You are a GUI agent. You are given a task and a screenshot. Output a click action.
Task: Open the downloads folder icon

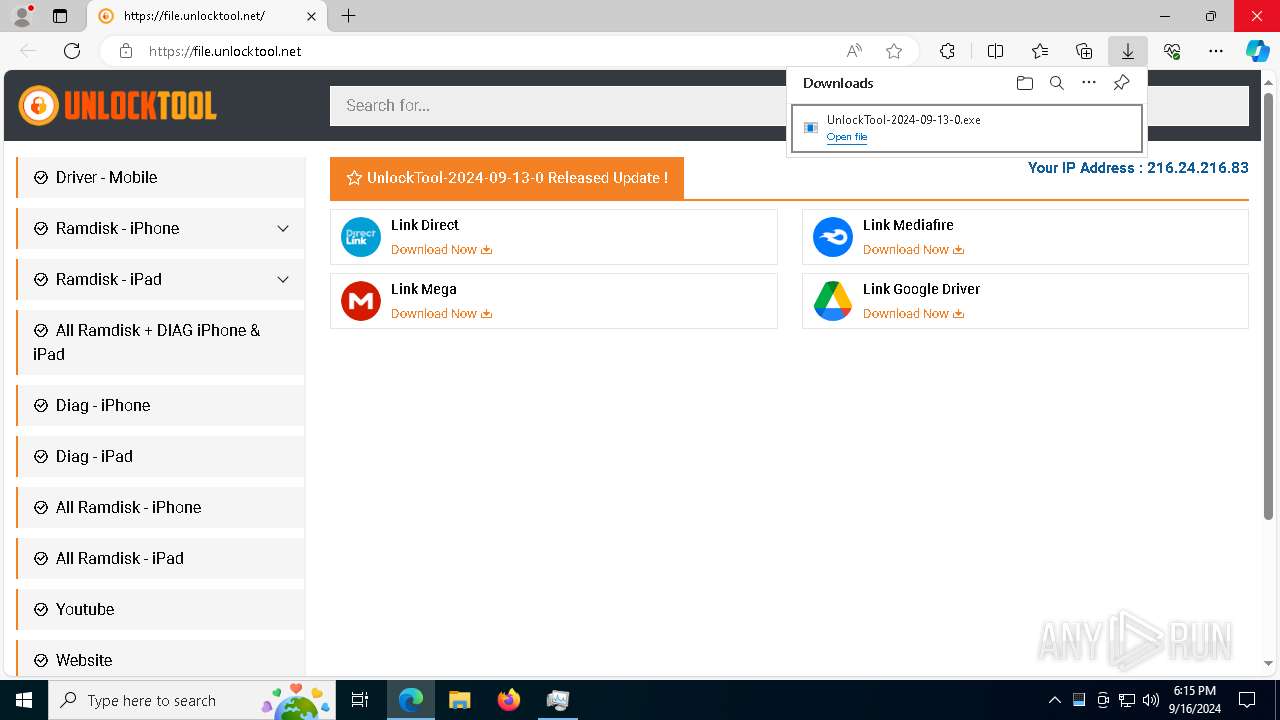point(1024,83)
